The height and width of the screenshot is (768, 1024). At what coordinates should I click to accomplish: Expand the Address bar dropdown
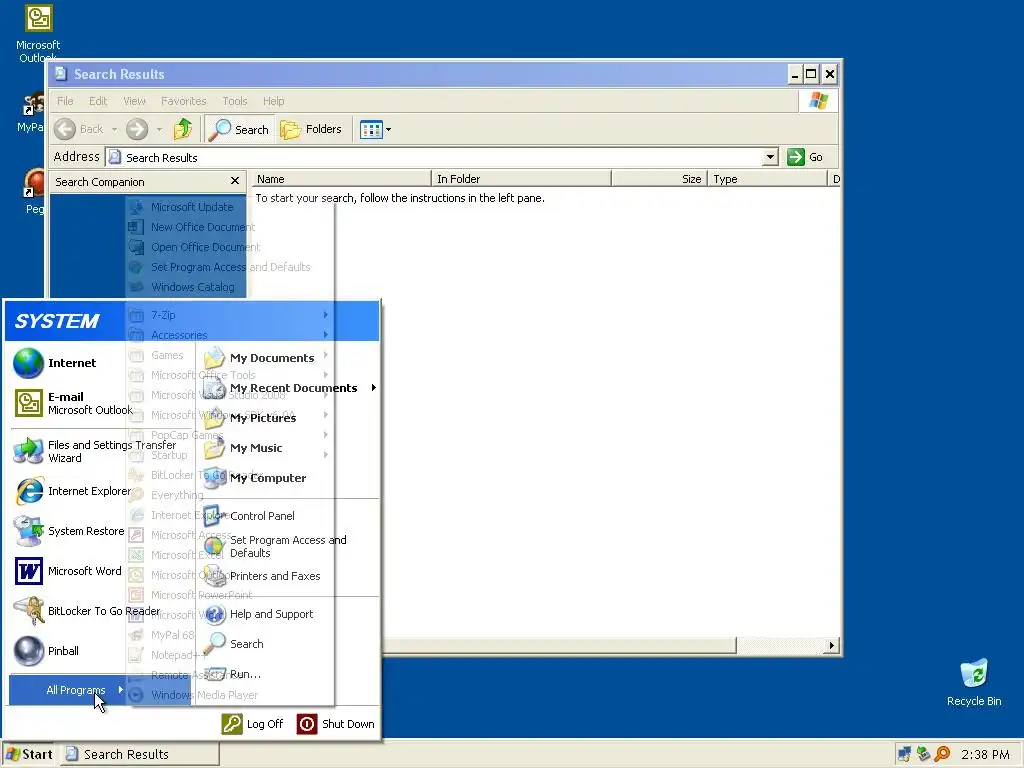tap(771, 157)
